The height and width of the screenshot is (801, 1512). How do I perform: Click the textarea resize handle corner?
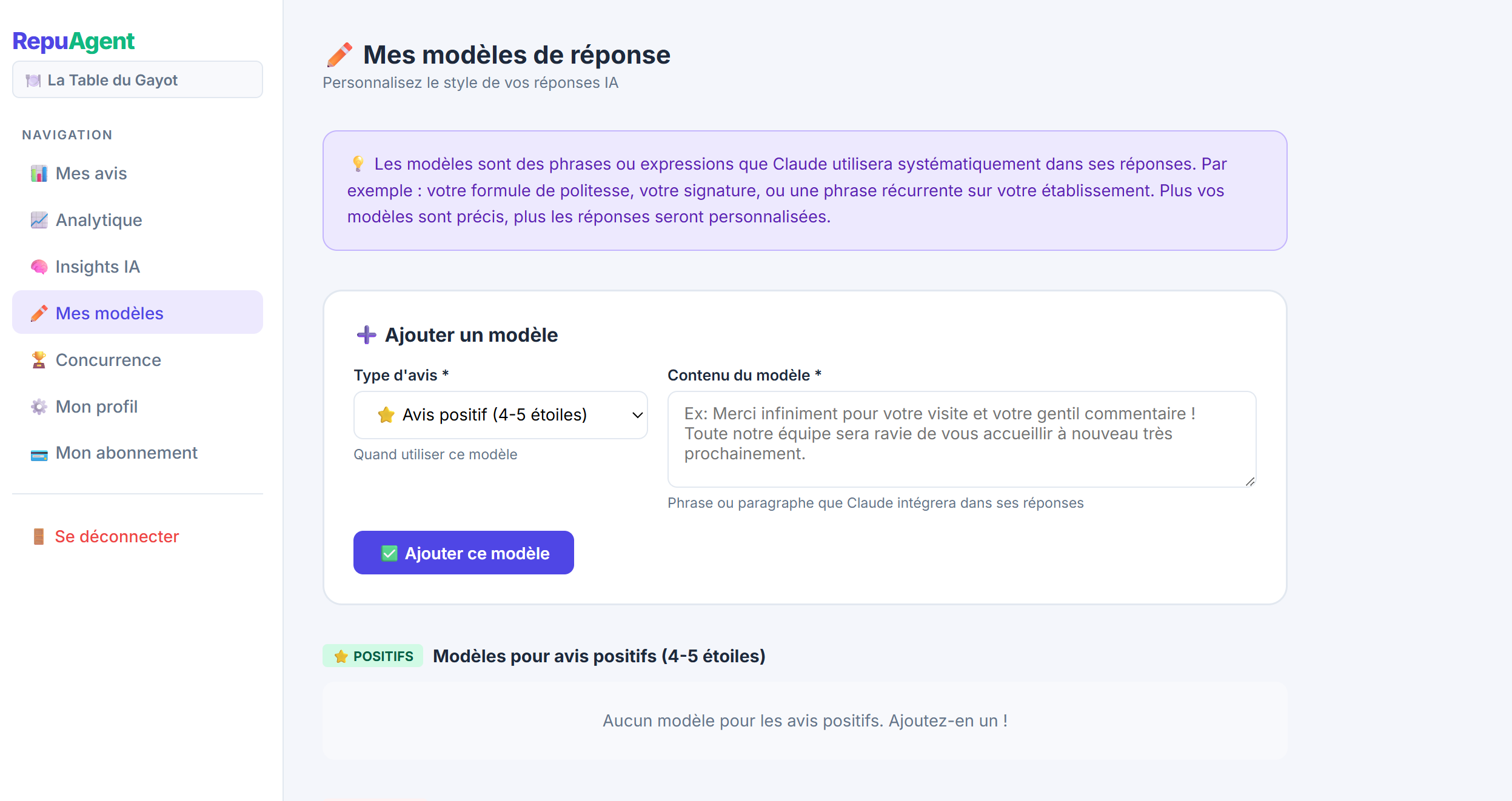pyautogui.click(x=1250, y=482)
